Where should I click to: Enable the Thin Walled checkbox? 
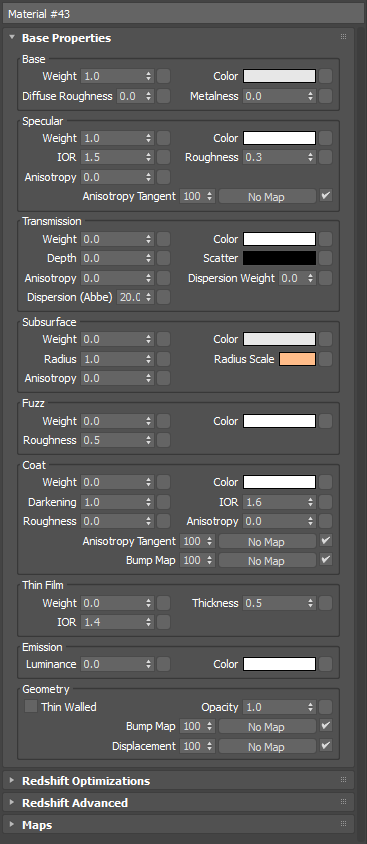point(31,707)
